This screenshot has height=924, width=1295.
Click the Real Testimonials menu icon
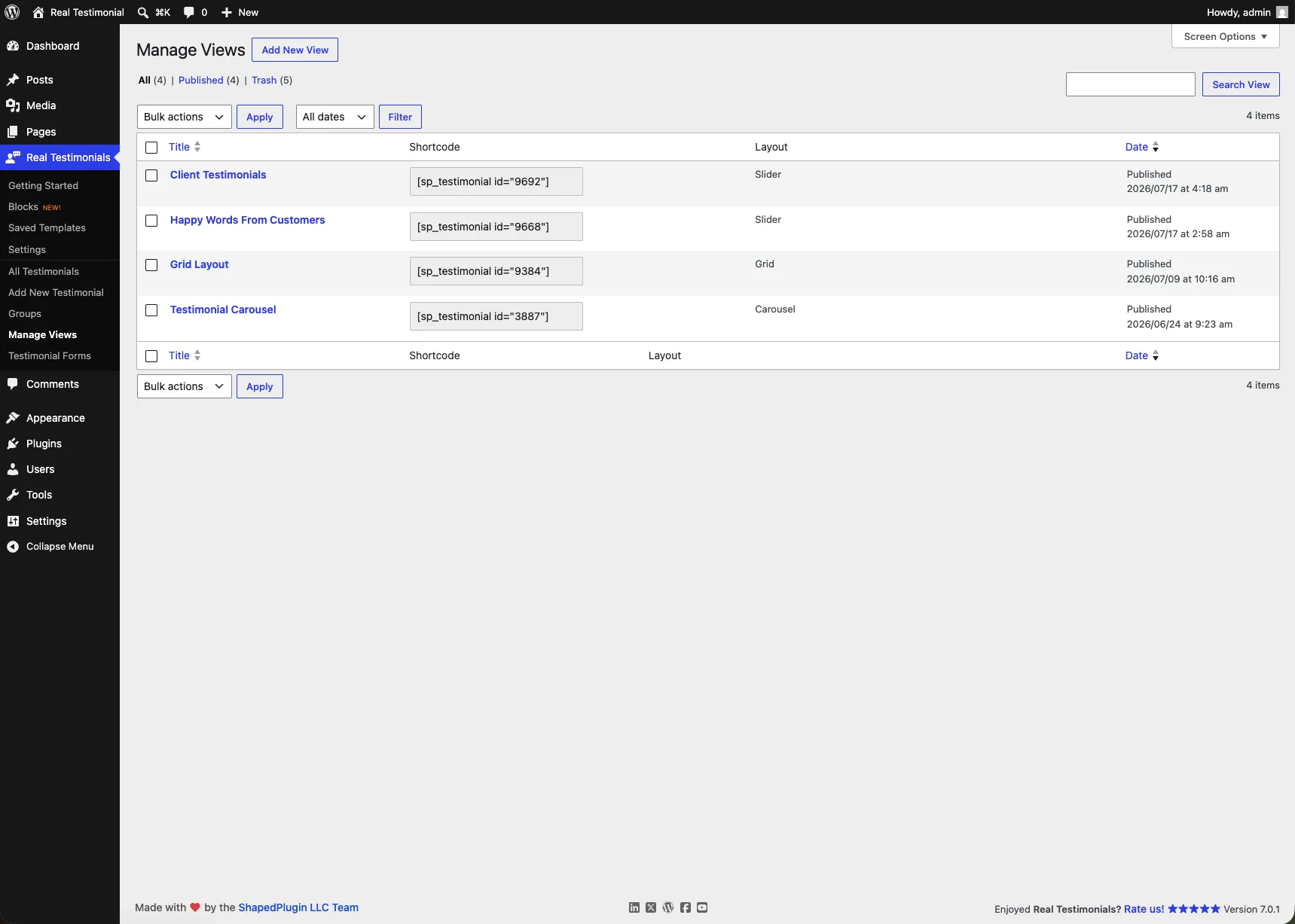[13, 157]
